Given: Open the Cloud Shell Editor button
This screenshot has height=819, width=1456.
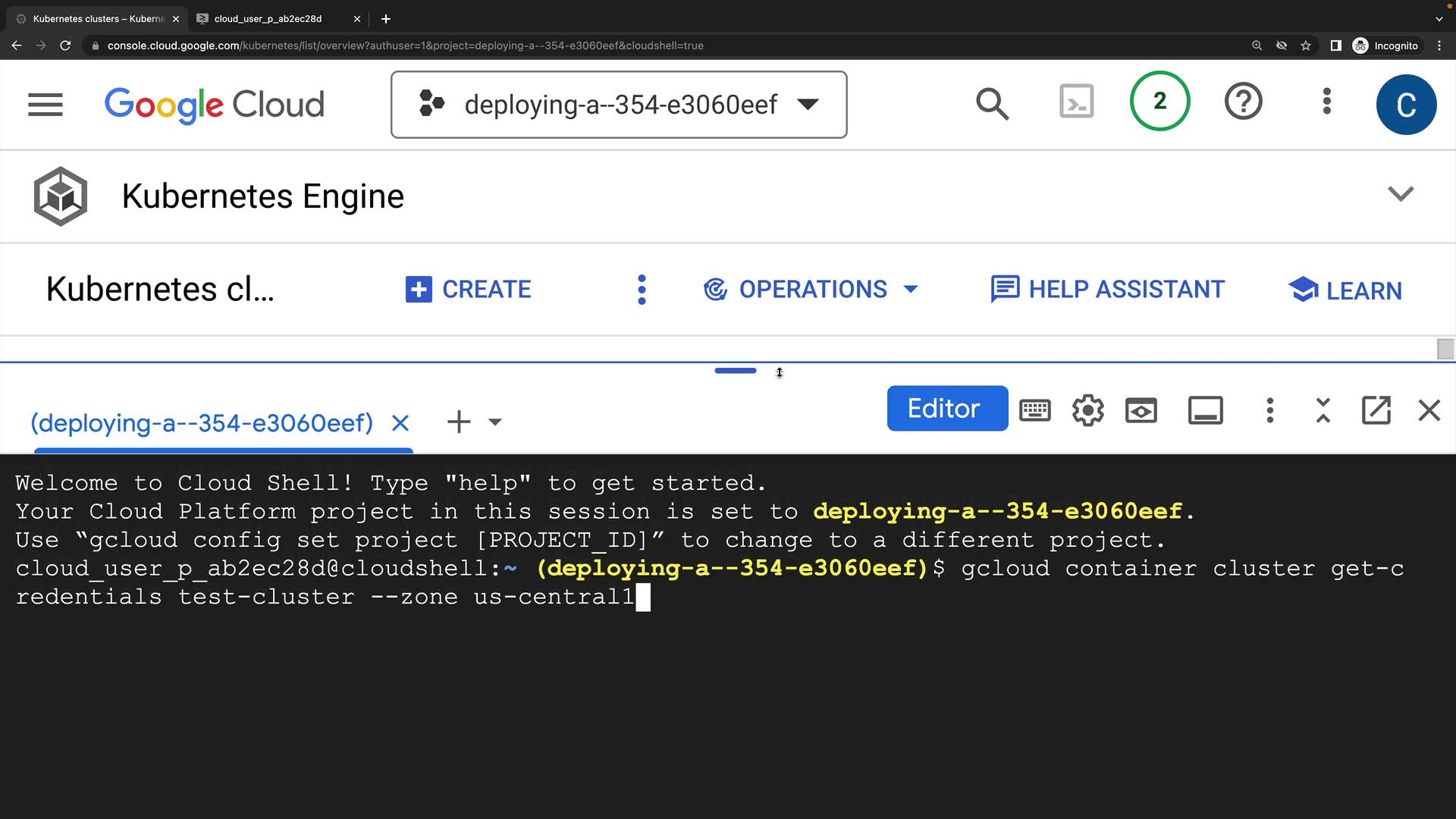Looking at the screenshot, I should click(946, 409).
